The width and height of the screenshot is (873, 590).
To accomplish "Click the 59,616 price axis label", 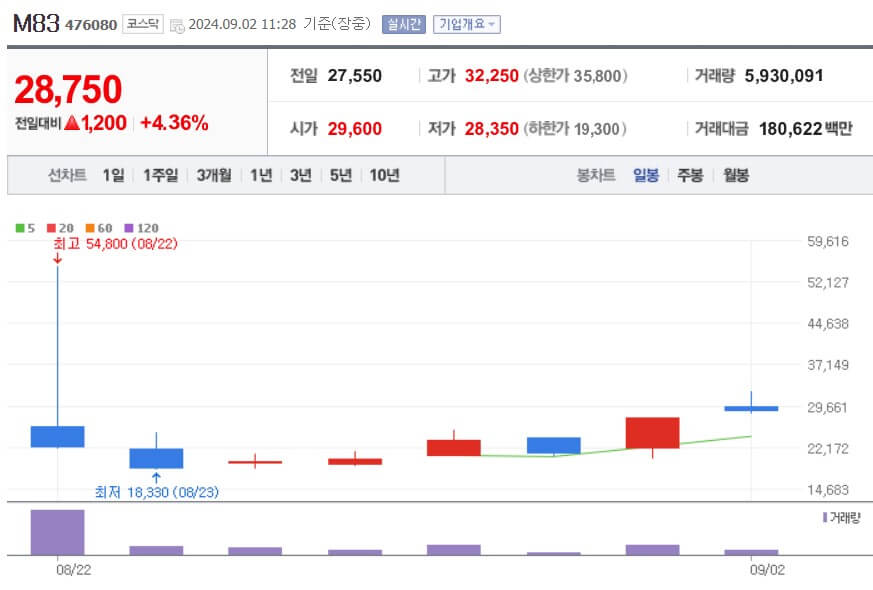I will [828, 242].
